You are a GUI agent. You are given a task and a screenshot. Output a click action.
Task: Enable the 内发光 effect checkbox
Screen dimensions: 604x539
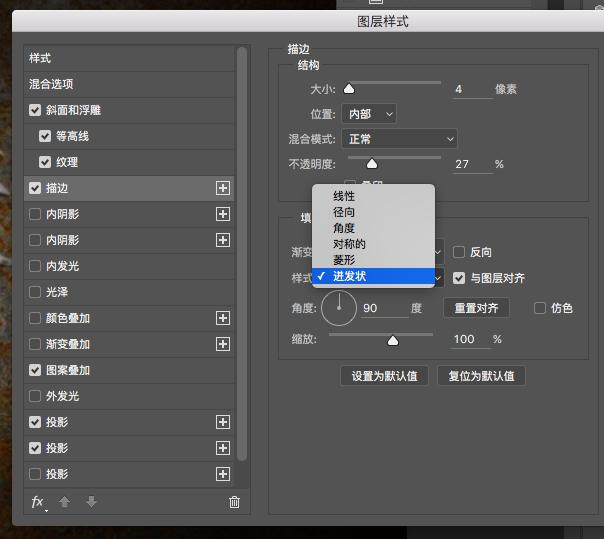coord(35,266)
